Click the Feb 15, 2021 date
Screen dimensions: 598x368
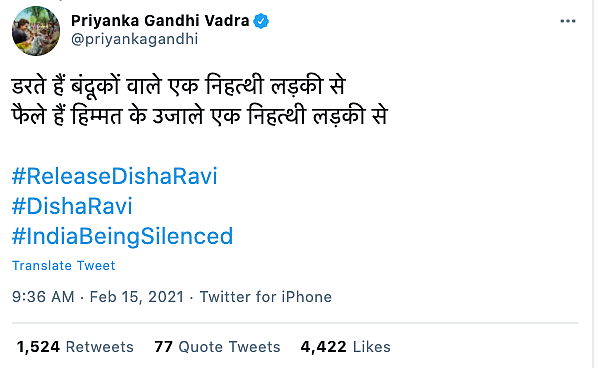tap(137, 297)
